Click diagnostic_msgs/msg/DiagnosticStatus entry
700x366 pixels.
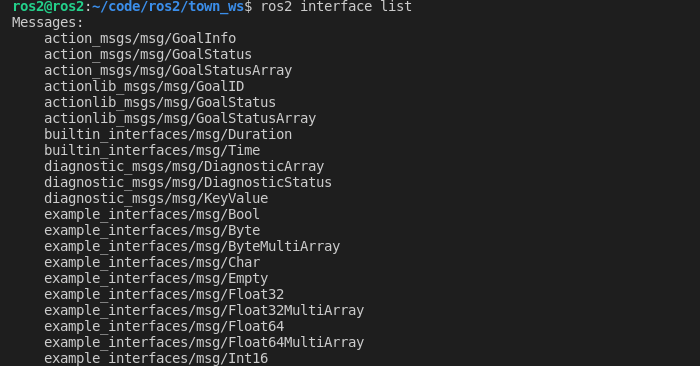tap(188, 183)
